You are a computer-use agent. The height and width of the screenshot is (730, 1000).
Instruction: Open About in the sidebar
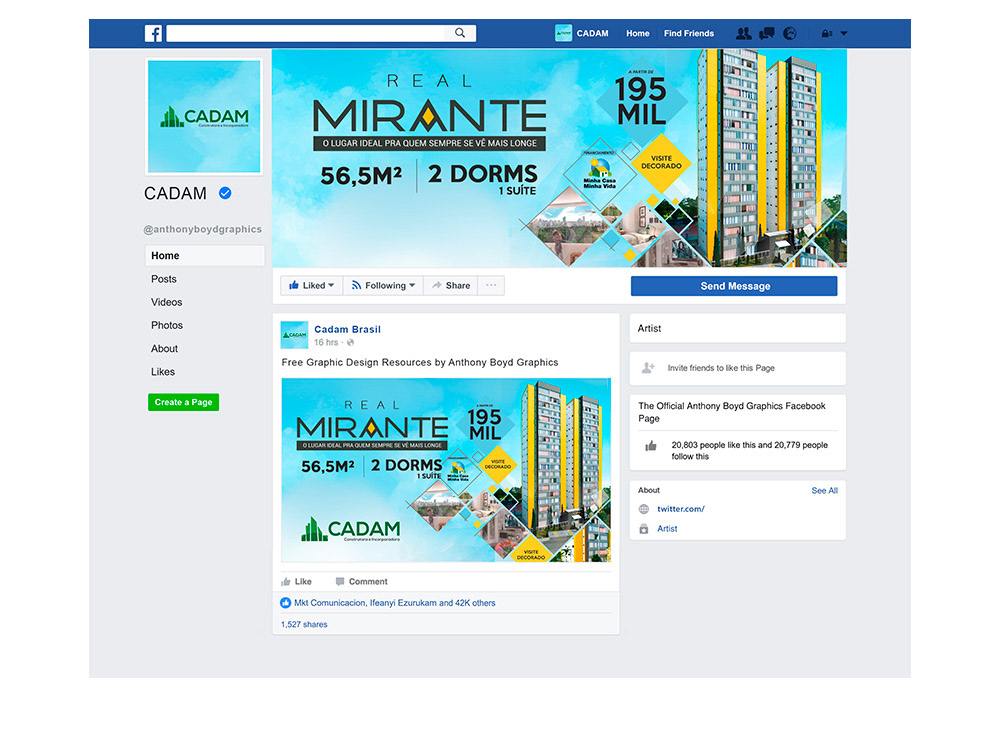tap(165, 349)
